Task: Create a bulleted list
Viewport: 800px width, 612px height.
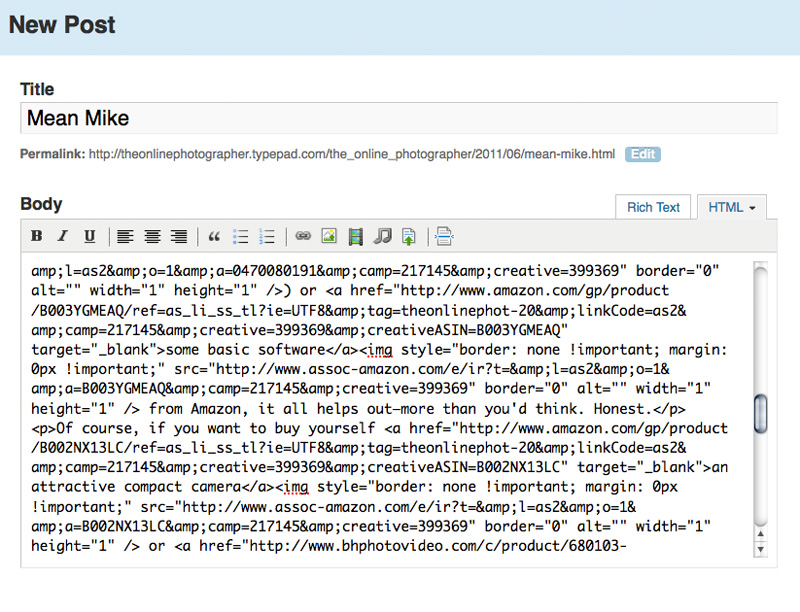Action: [x=240, y=237]
